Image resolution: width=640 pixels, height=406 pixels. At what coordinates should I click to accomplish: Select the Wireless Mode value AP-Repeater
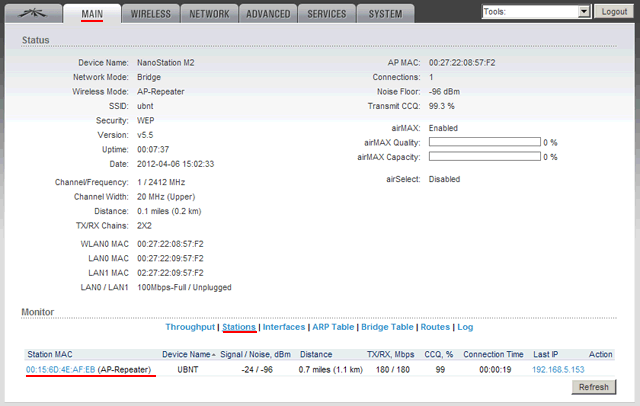click(160, 91)
